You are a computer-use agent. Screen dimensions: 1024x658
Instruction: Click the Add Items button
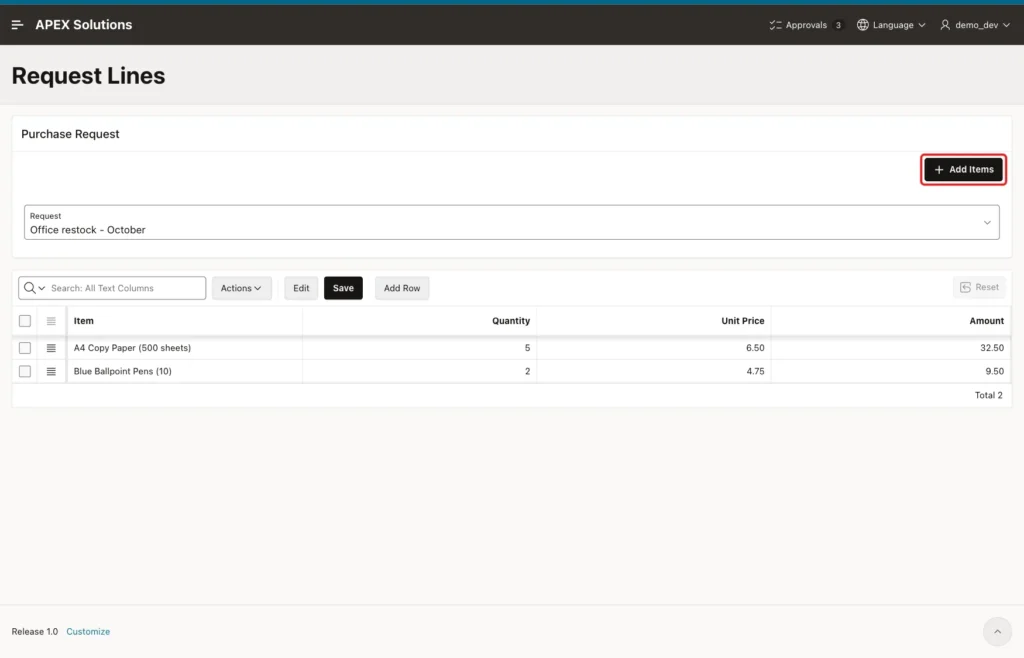point(963,170)
